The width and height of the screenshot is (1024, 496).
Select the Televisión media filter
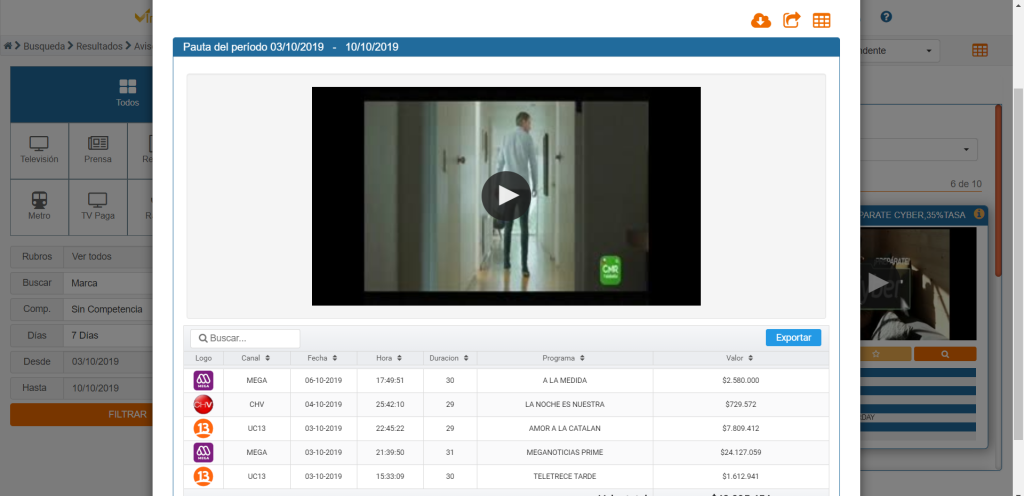(39, 151)
